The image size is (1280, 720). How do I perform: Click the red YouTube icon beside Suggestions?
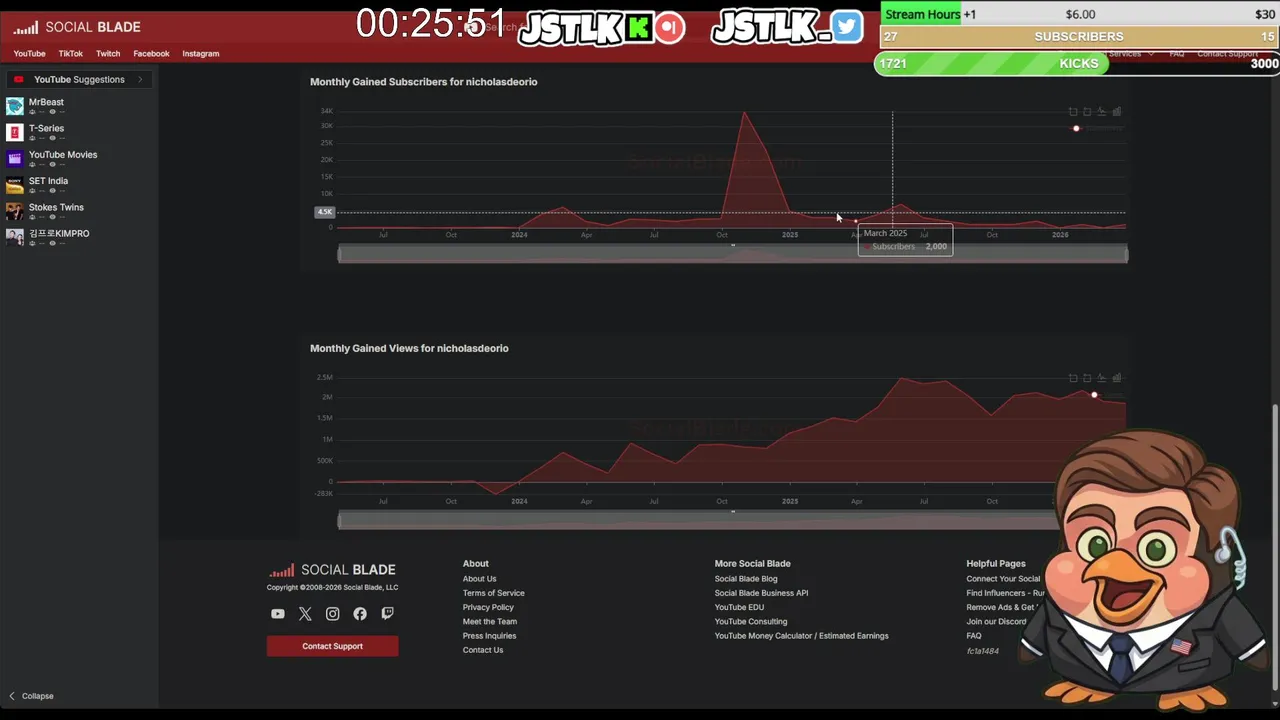(x=18, y=80)
